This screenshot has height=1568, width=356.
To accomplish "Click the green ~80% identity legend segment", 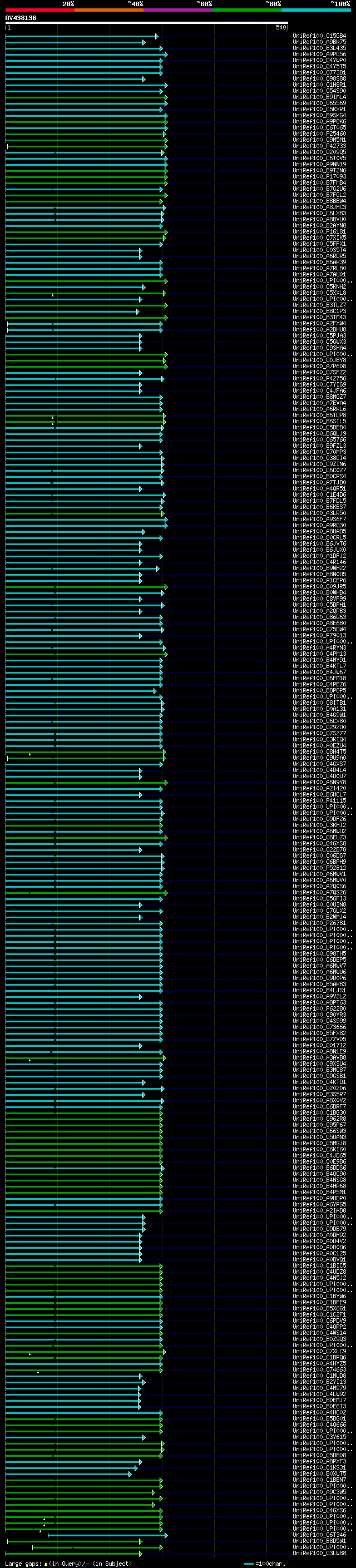I will point(247,10).
